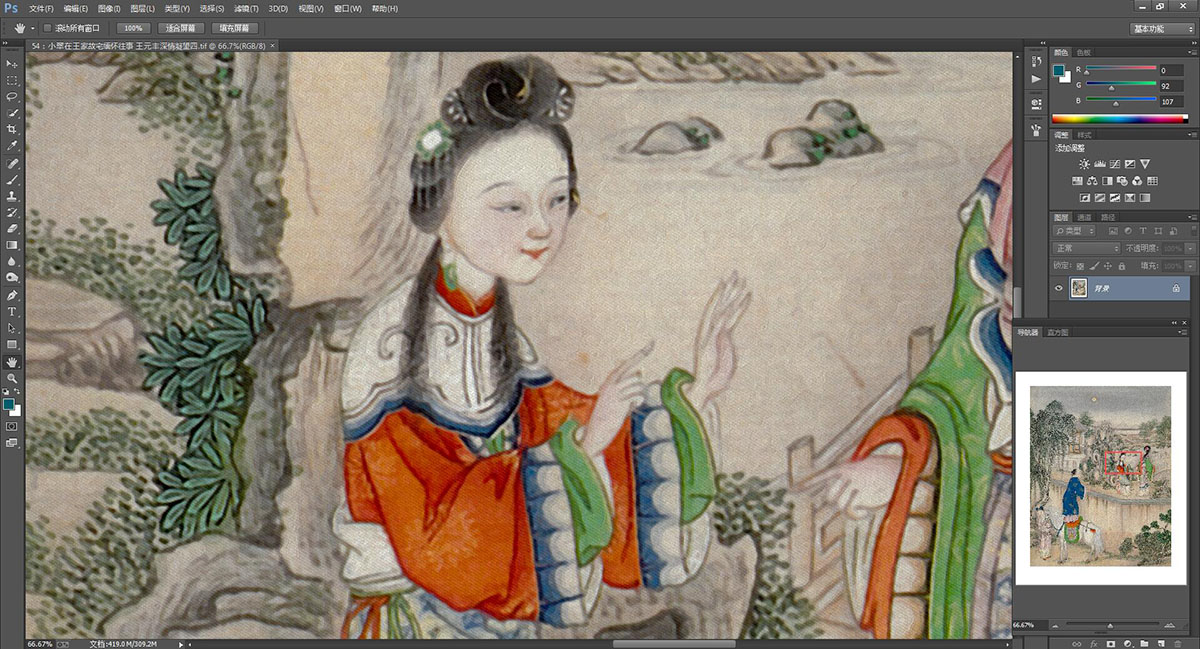The height and width of the screenshot is (649, 1200).
Task: Select the Path Selection tool
Action: pyautogui.click(x=12, y=328)
